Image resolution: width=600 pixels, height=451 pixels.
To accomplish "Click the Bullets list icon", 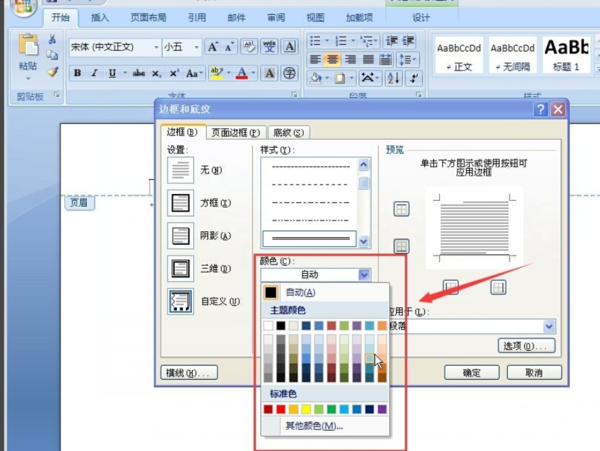I will [x=316, y=41].
